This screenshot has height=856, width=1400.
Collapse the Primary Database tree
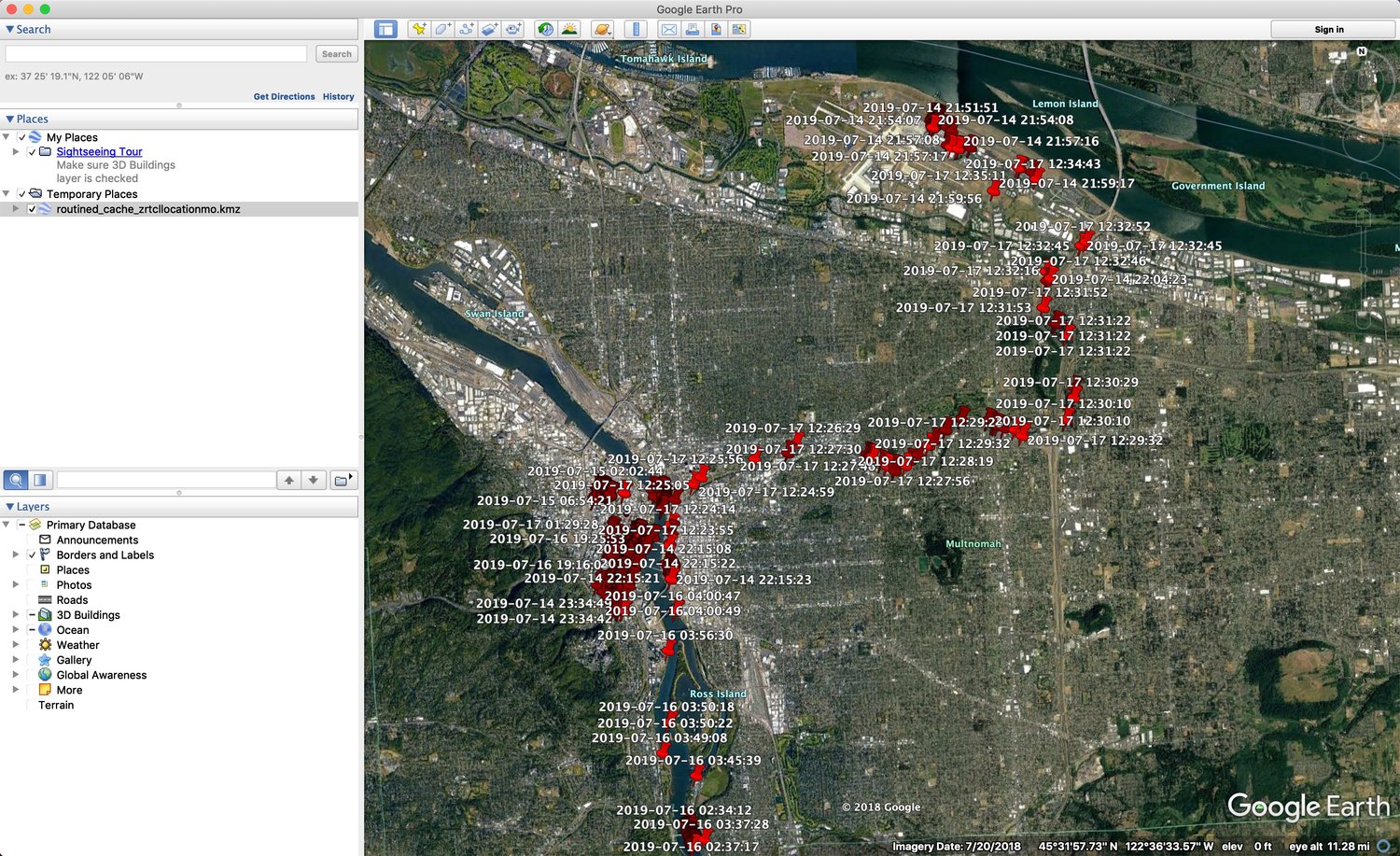pyautogui.click(x=7, y=525)
